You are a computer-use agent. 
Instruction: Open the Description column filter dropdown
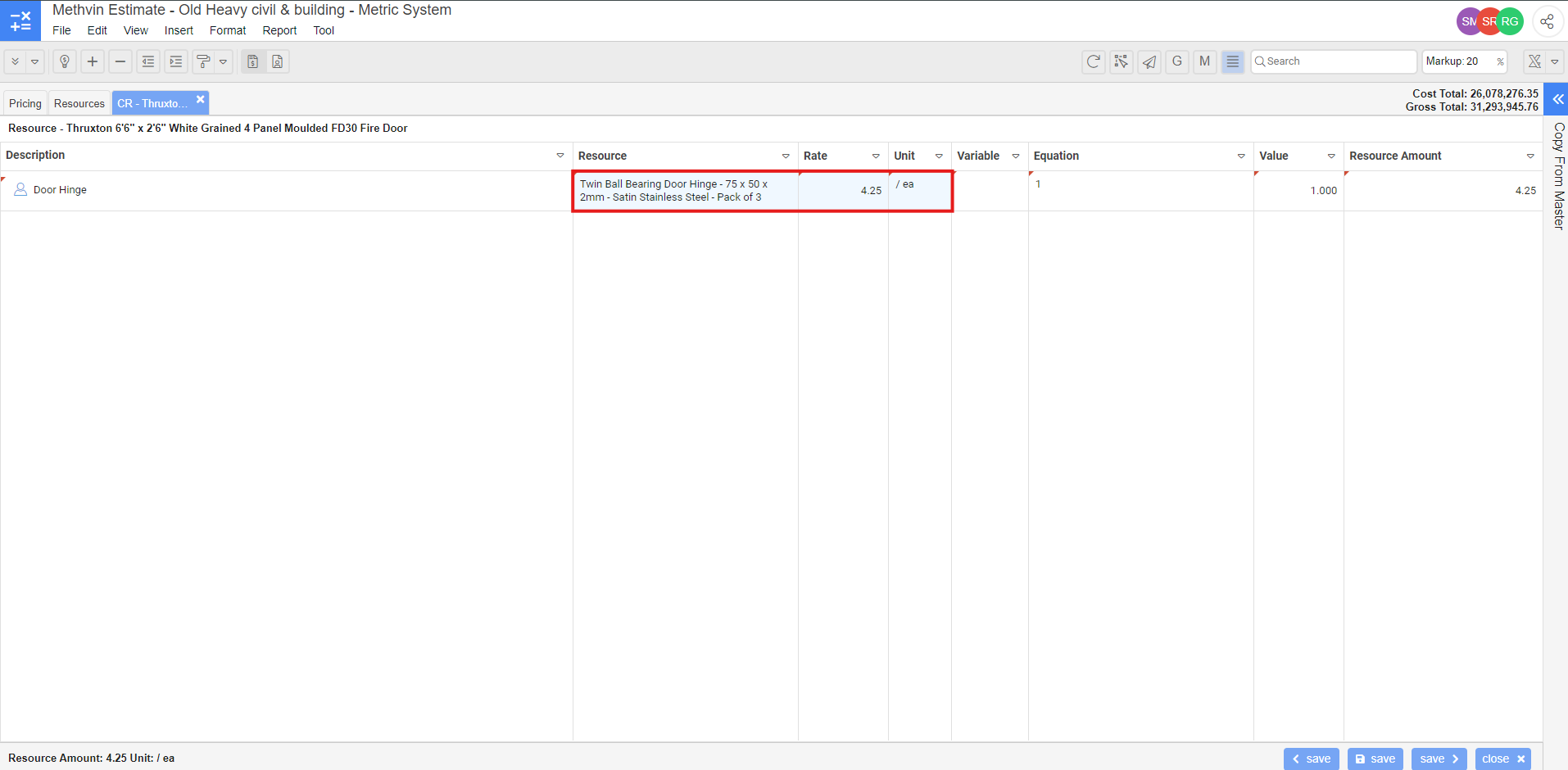pos(560,156)
